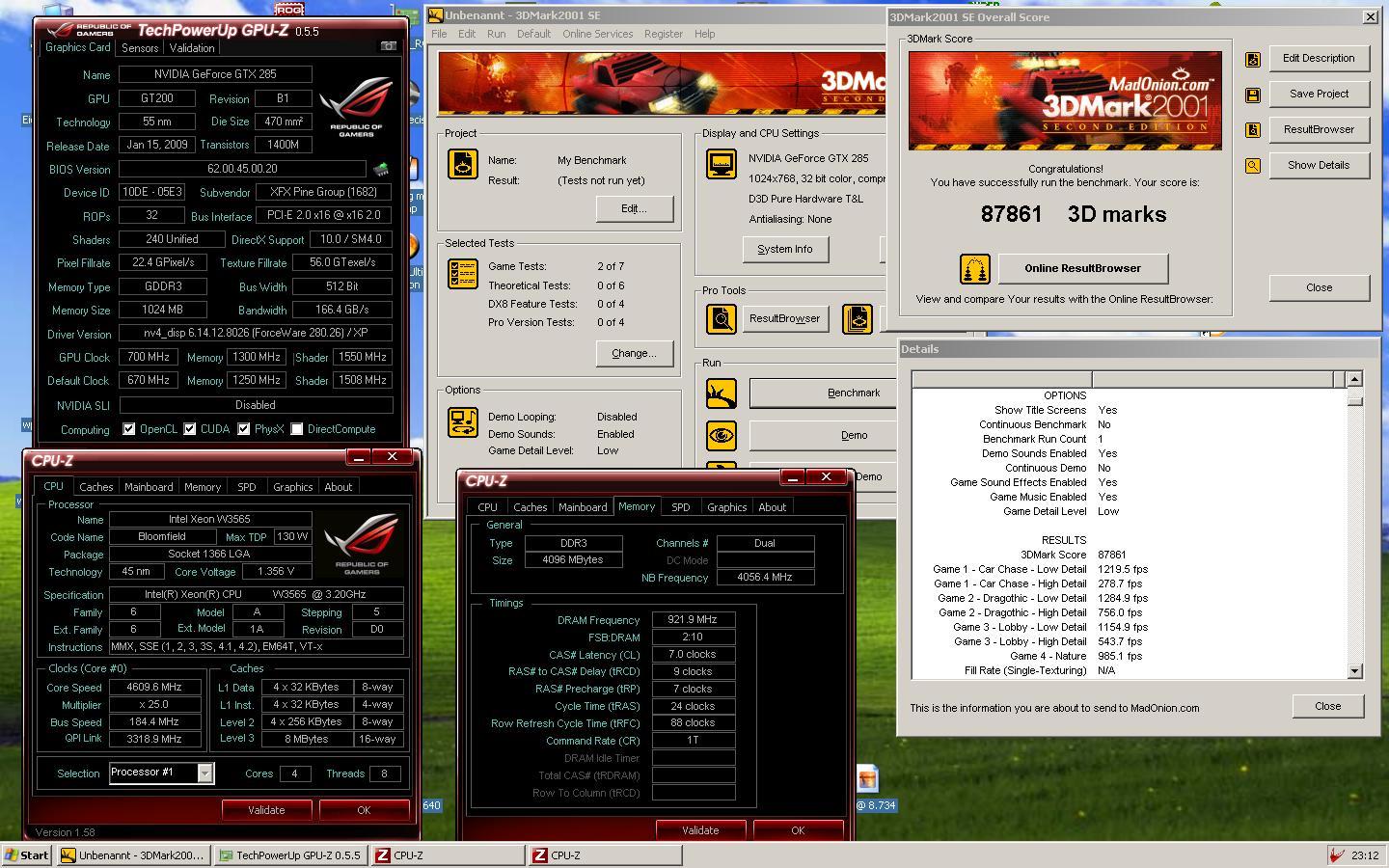This screenshot has width=1389, height=868.
Task: Click the Edit... button in Project section
Action: point(635,208)
